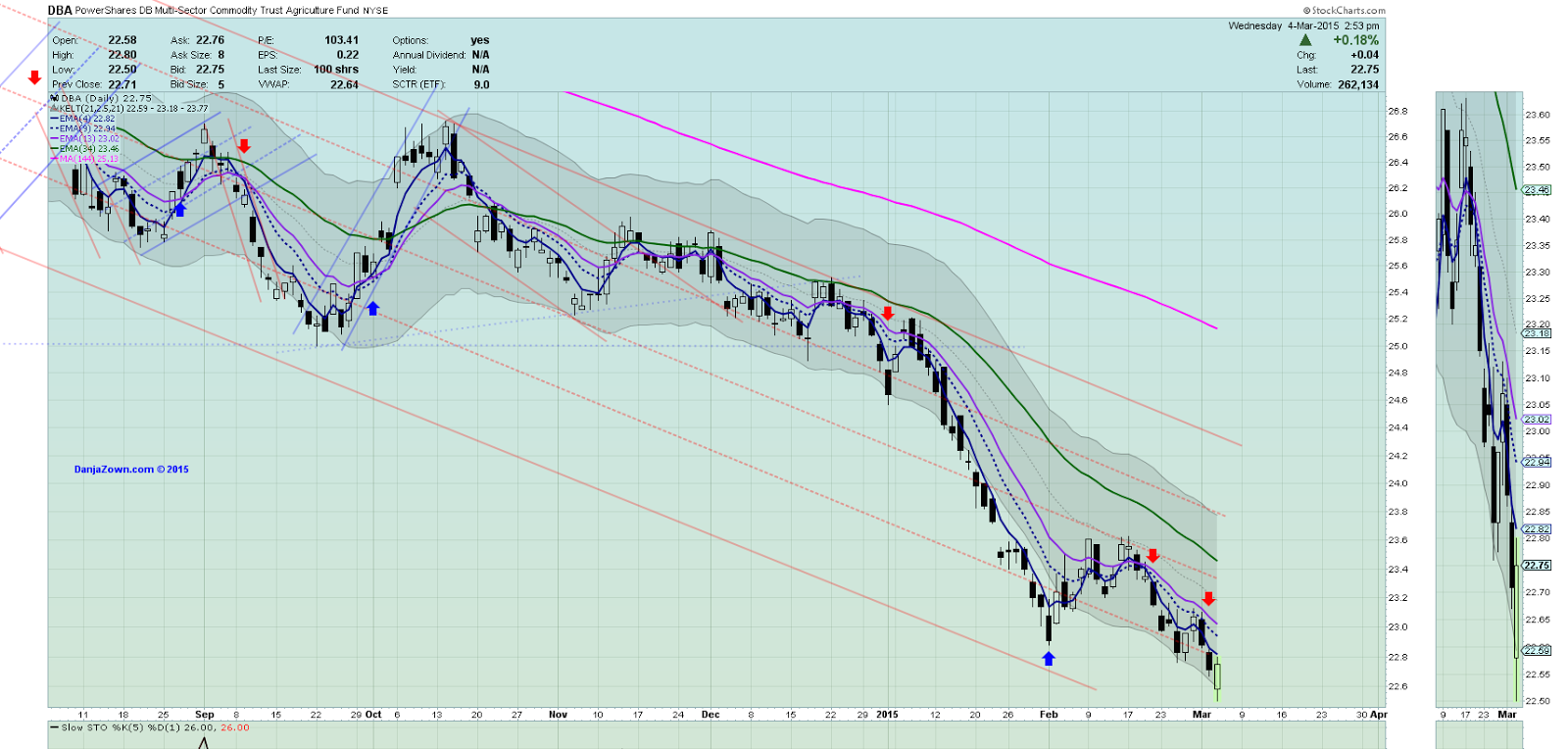Click the Yield label
This screenshot has width=1568, height=749.
[x=405, y=70]
